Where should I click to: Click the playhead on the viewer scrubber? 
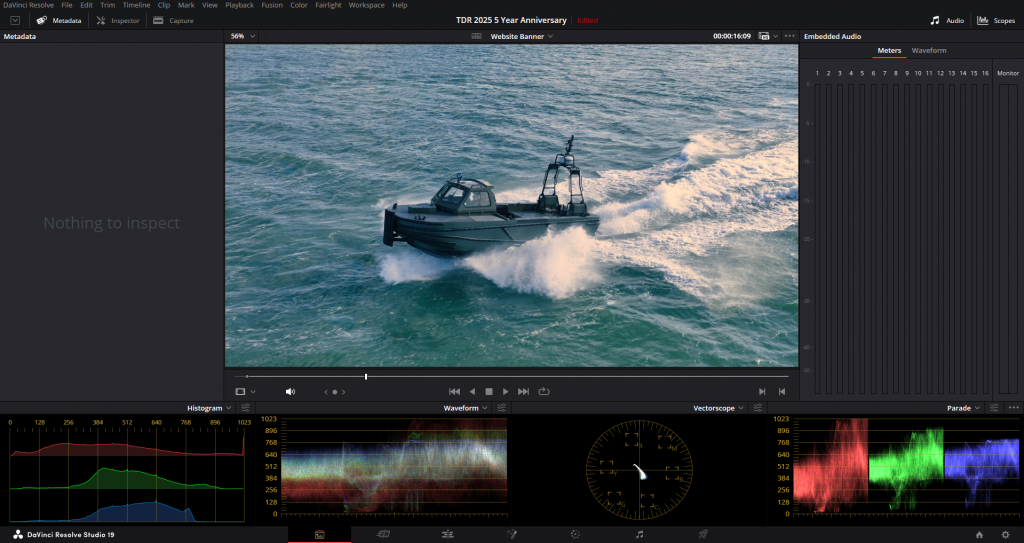click(x=366, y=377)
